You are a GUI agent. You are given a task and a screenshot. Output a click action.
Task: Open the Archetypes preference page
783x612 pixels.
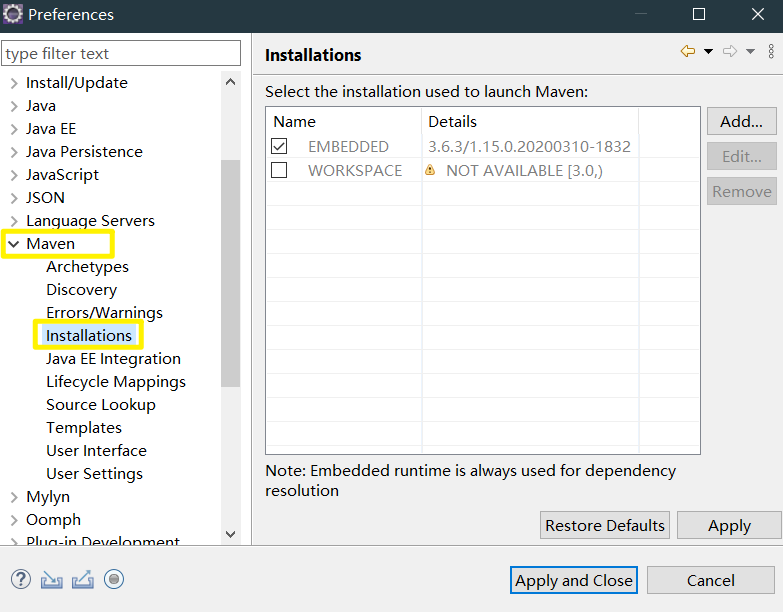pyautogui.click(x=87, y=267)
